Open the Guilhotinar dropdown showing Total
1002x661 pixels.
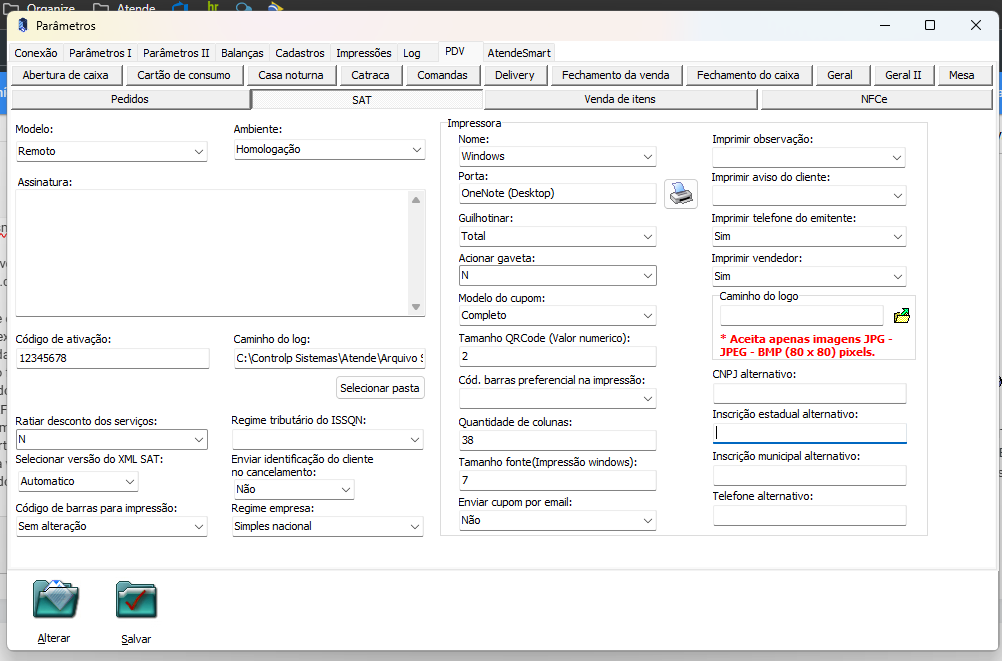click(x=557, y=237)
